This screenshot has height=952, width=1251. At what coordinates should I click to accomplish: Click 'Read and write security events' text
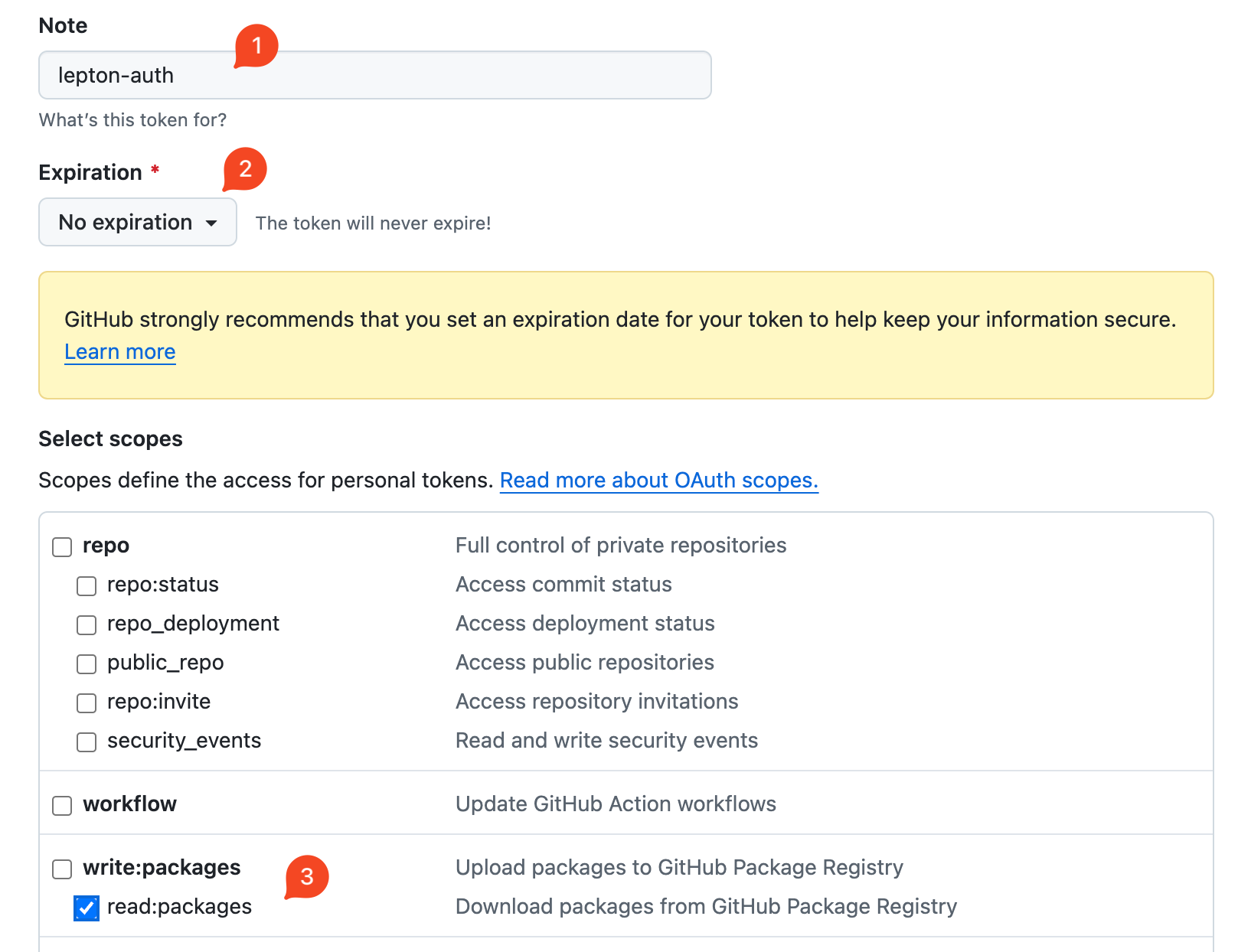click(606, 740)
